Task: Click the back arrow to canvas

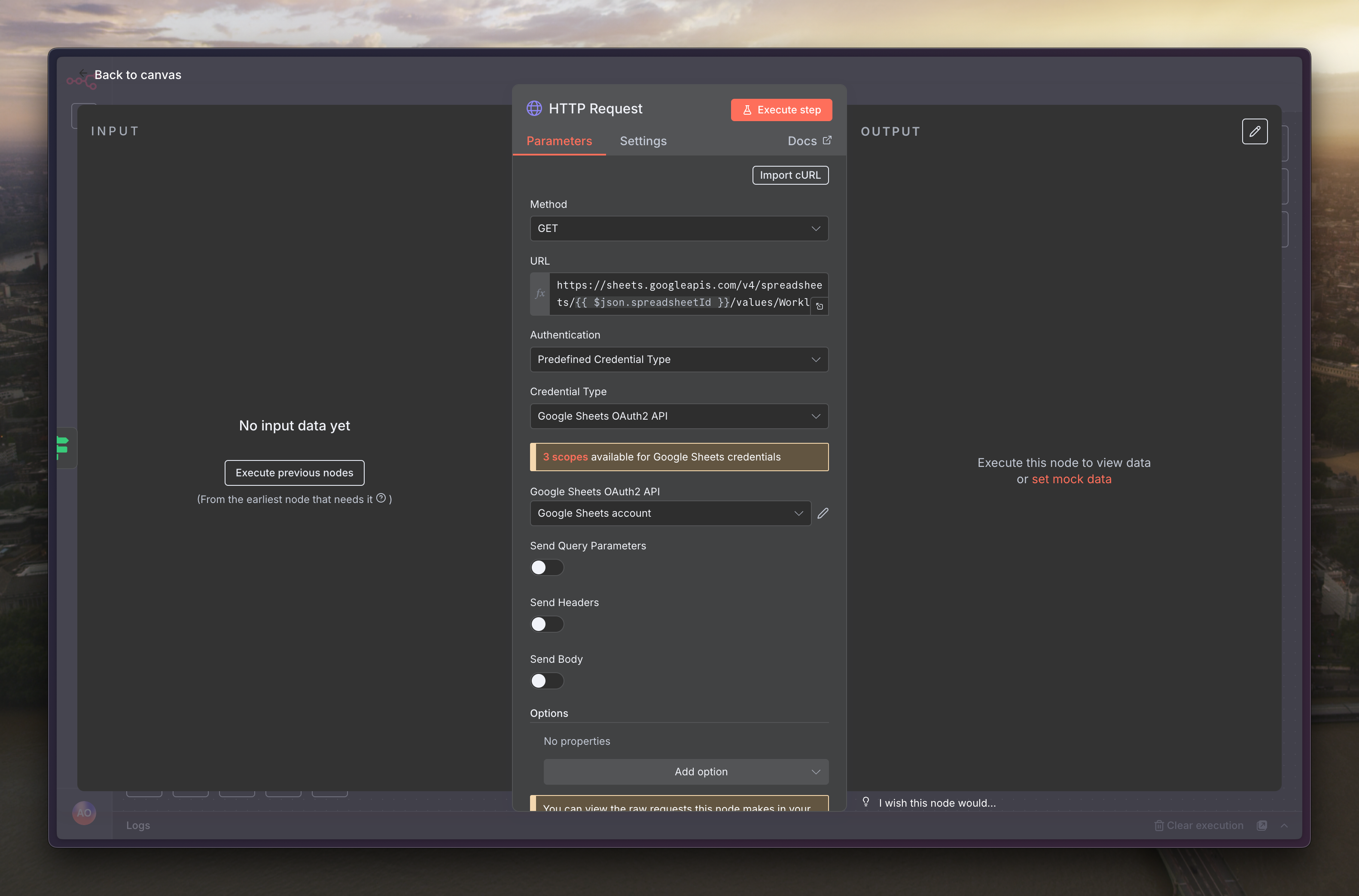Action: pos(83,73)
